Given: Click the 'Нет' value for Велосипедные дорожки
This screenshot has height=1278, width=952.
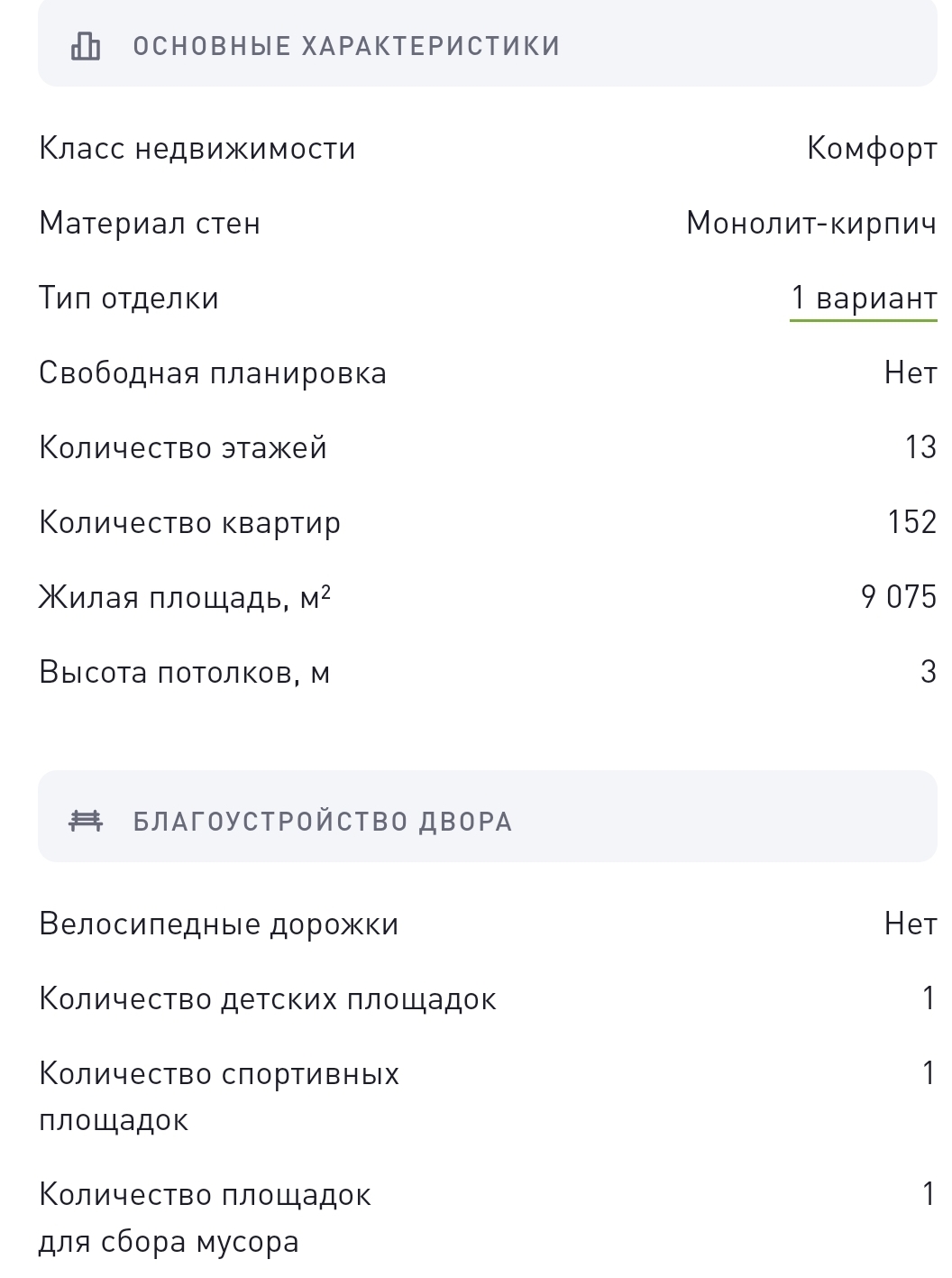Looking at the screenshot, I should (911, 924).
